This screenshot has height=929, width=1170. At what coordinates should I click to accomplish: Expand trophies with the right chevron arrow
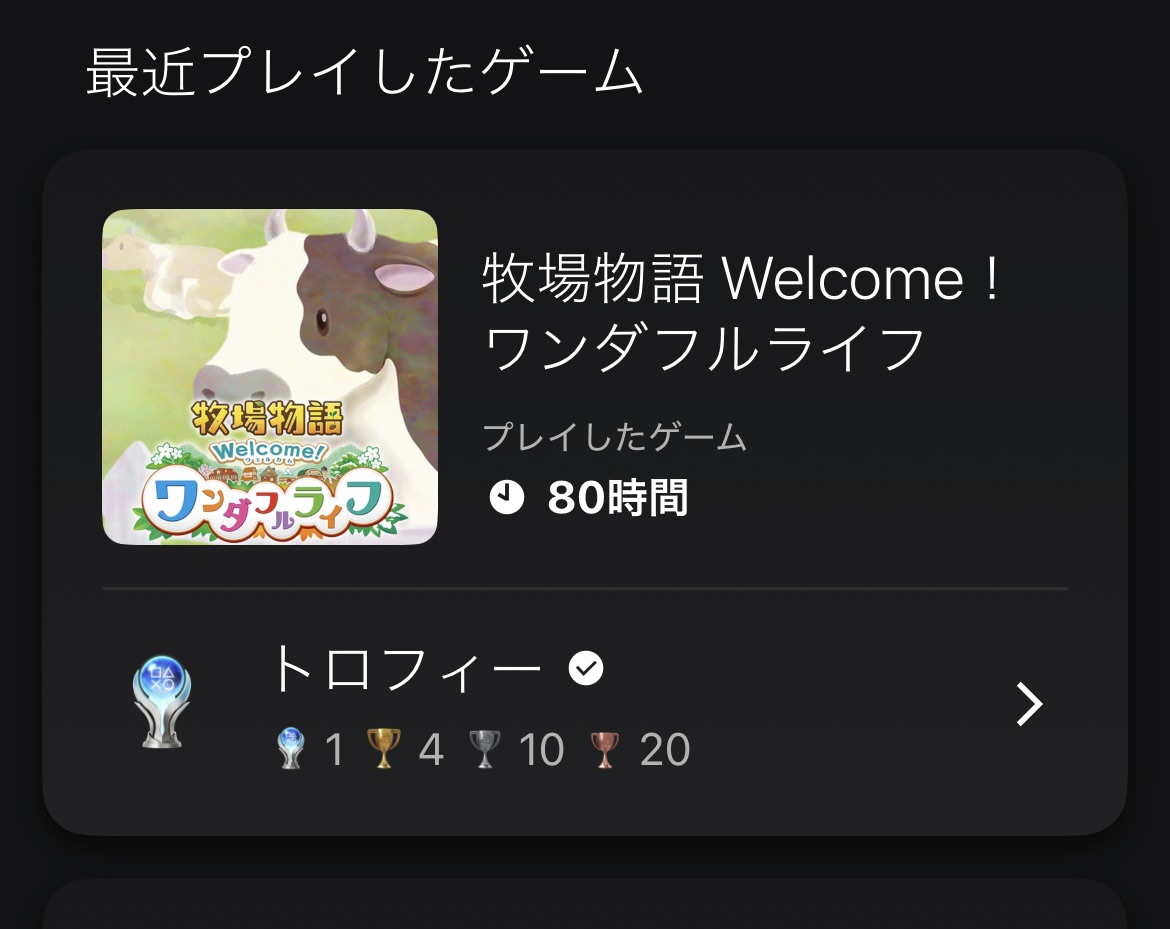coord(1030,704)
